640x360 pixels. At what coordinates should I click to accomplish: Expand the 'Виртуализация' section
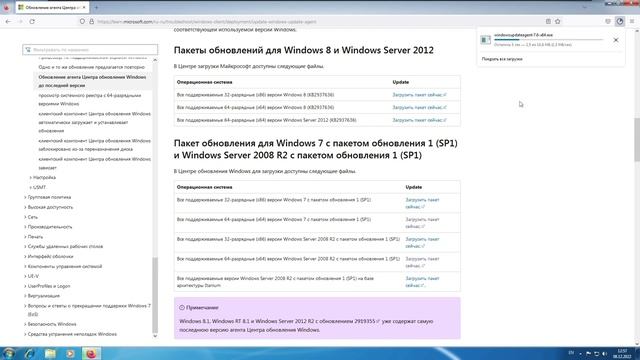42,296
